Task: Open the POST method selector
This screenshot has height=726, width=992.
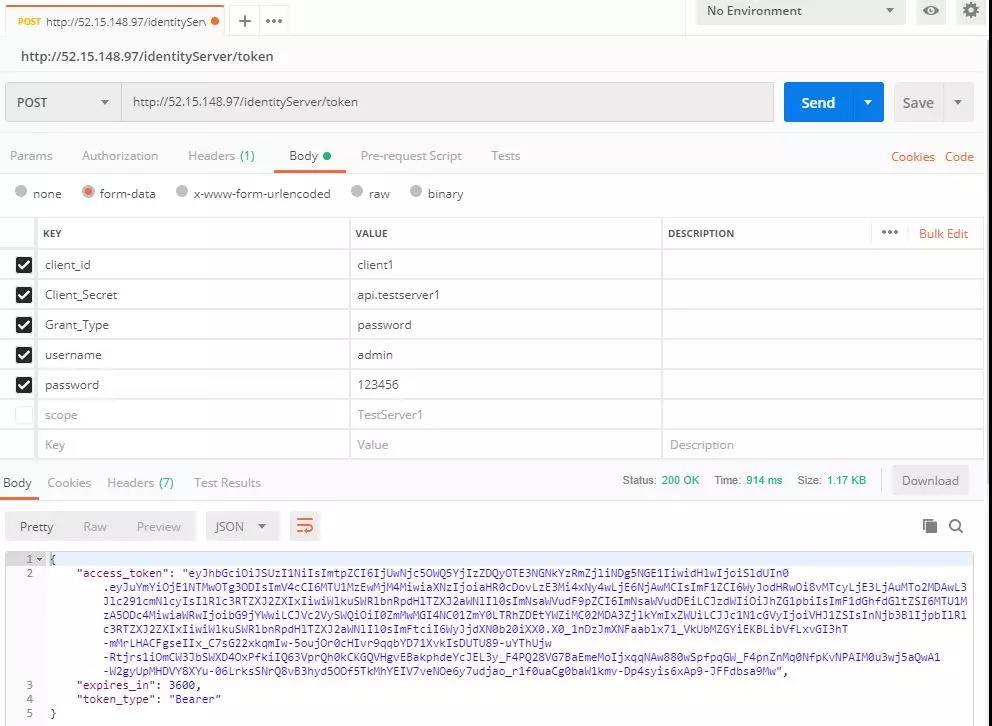Action: [x=62, y=102]
